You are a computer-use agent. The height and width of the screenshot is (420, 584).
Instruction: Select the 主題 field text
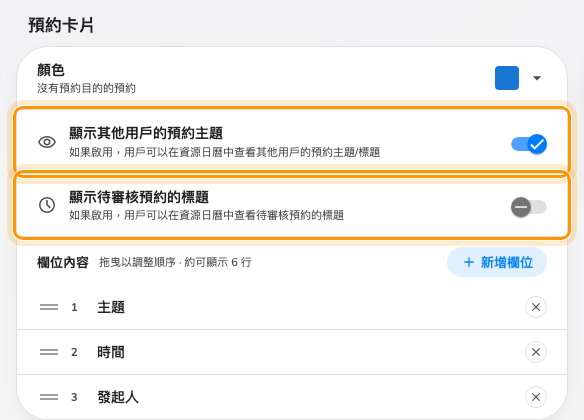(x=111, y=307)
